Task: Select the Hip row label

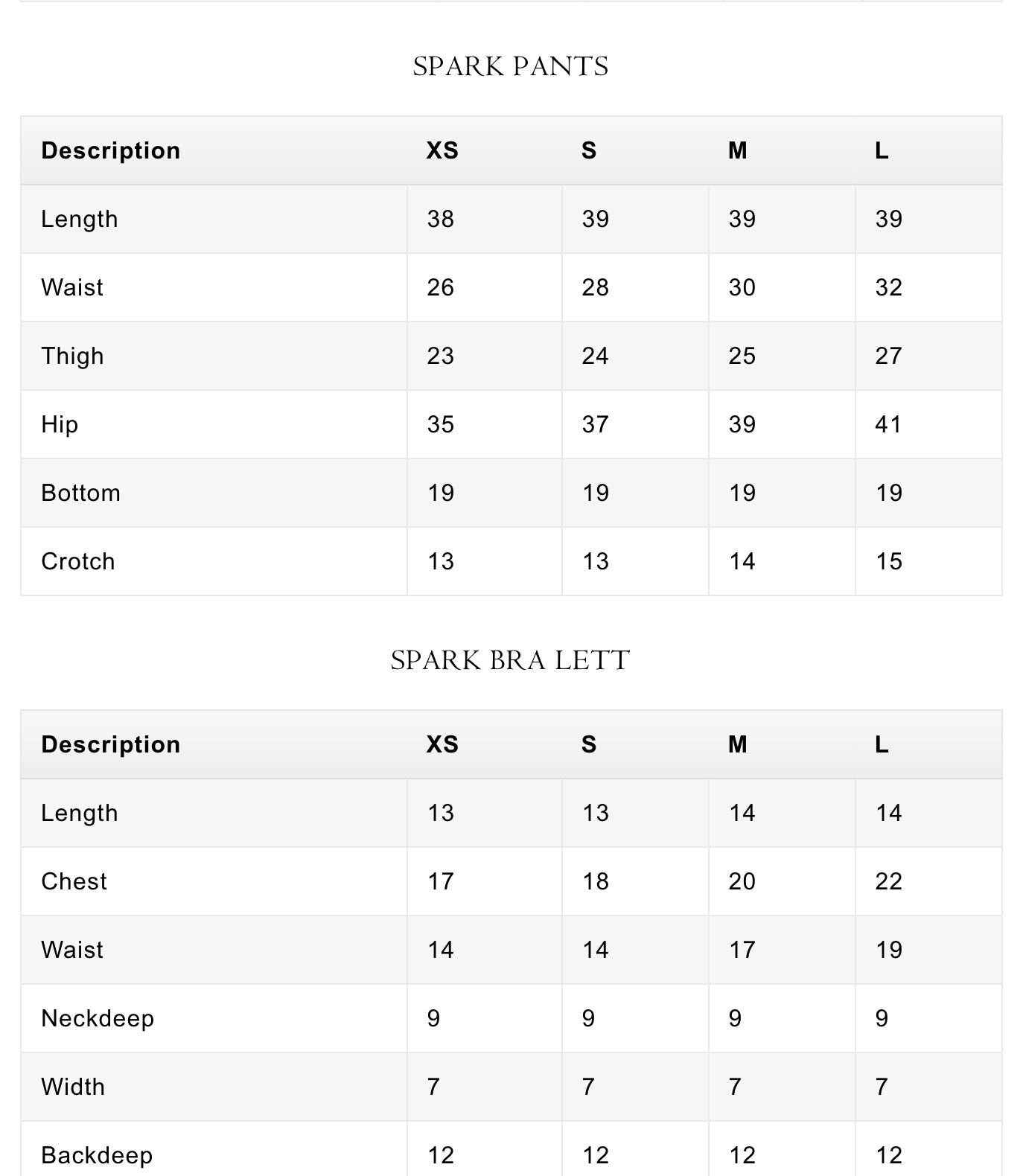Action: pyautogui.click(x=60, y=425)
